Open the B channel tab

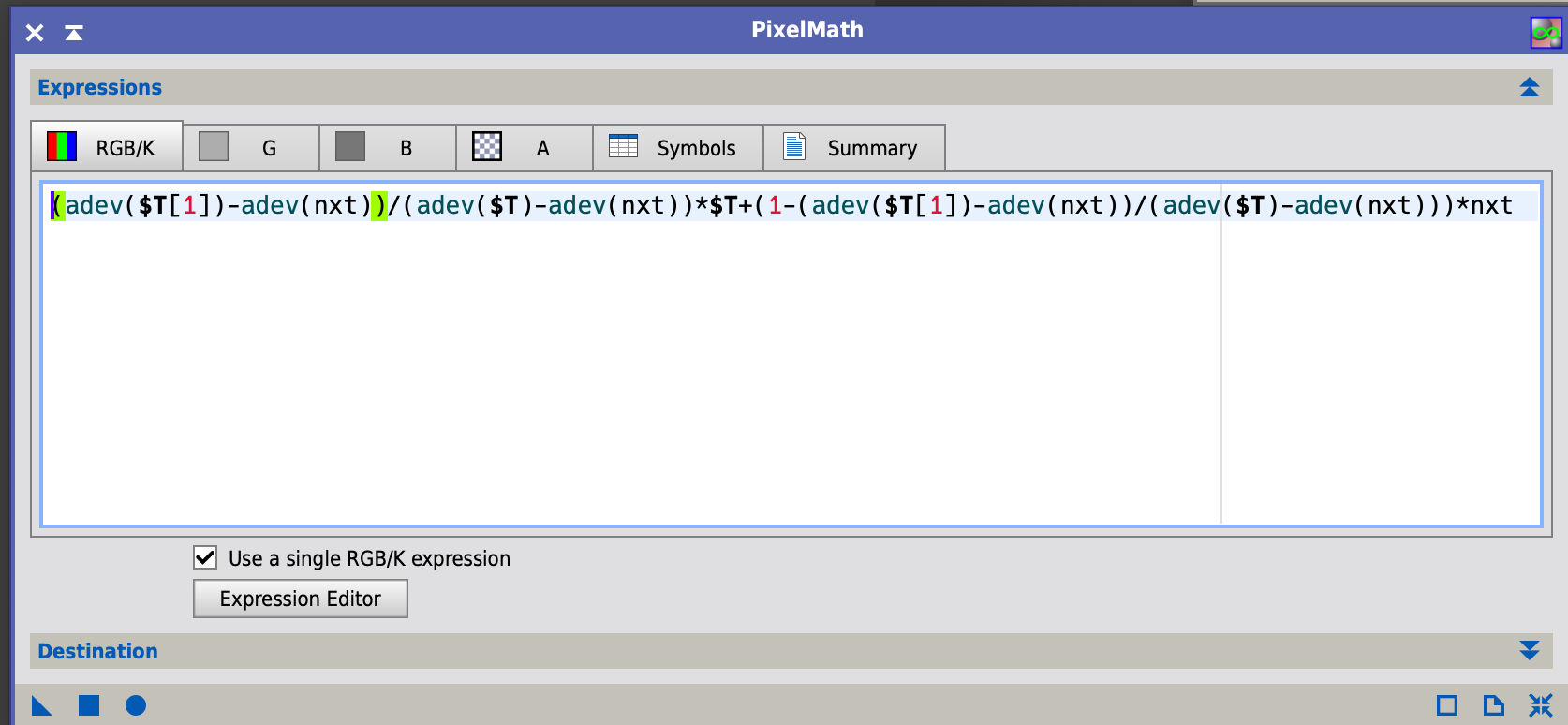388,148
